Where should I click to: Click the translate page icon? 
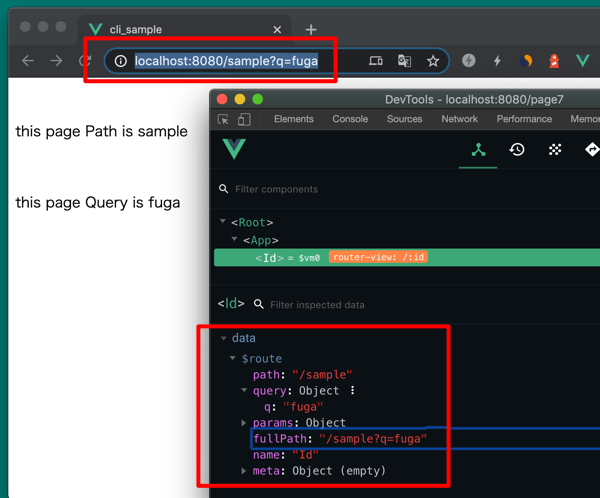coord(404,60)
